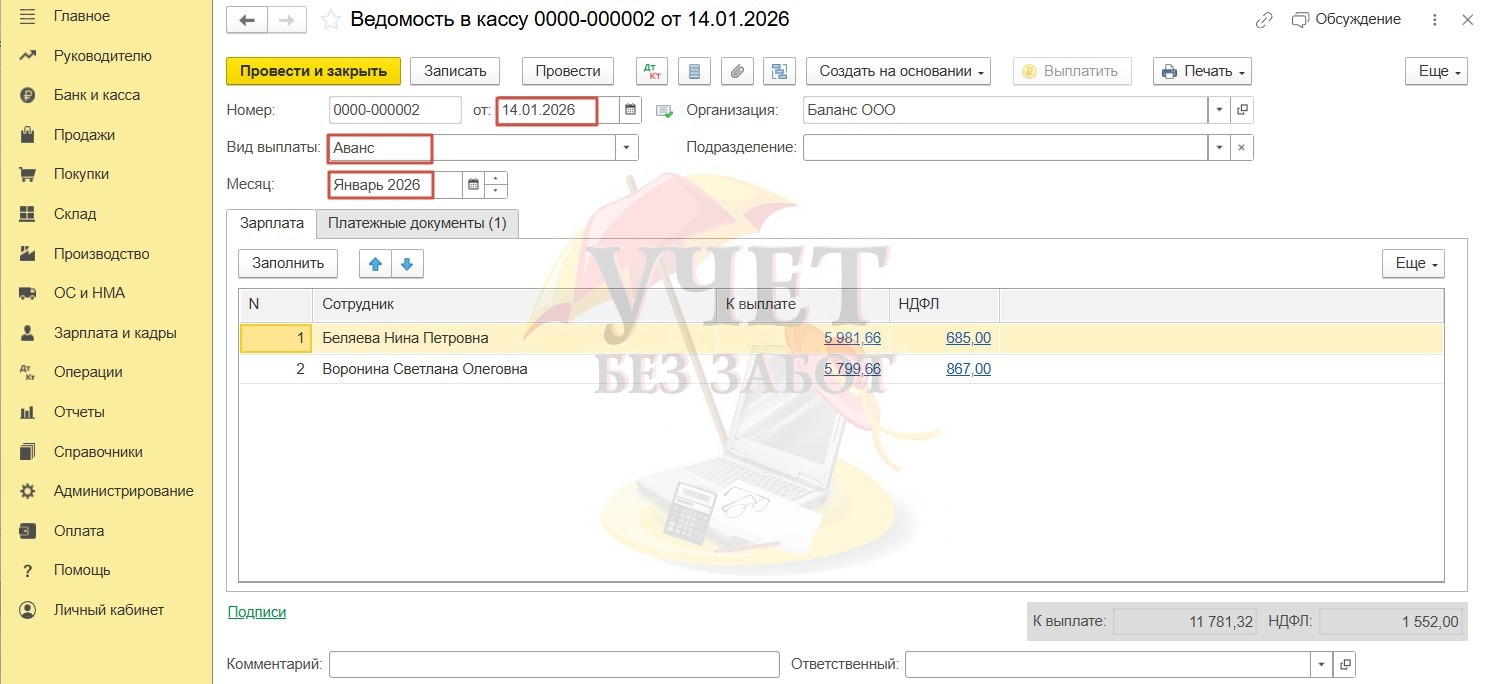Move row up with blue arrow
1489x684 pixels.
(x=375, y=264)
